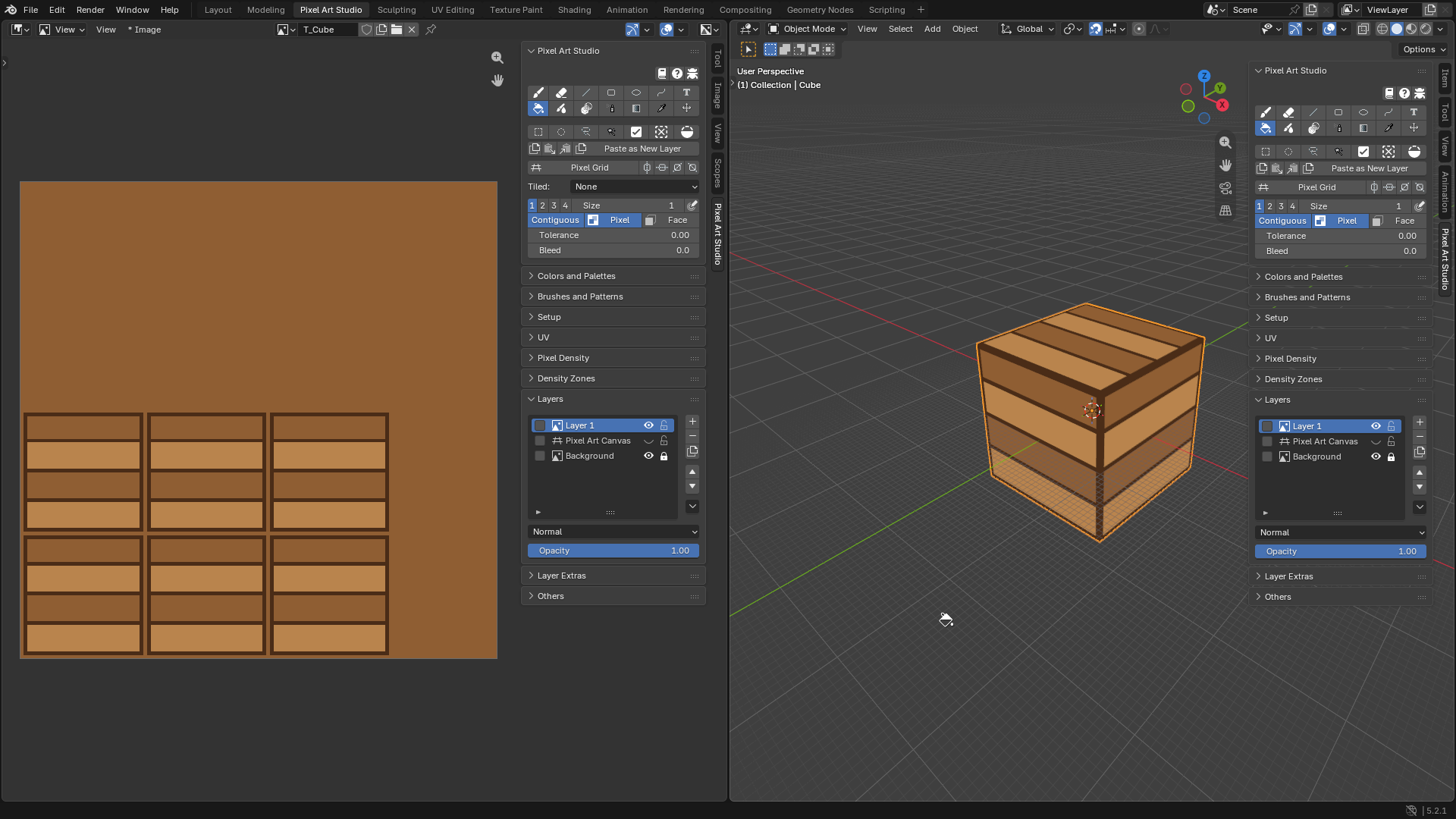
Task: Open the Options button in 3D viewport
Action: pos(1423,49)
